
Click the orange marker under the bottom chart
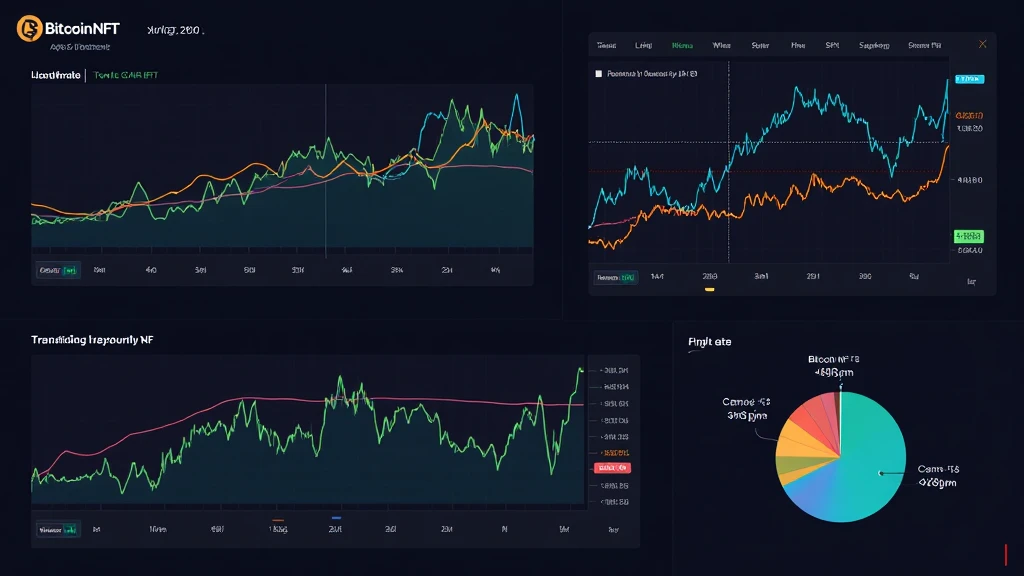(x=278, y=519)
